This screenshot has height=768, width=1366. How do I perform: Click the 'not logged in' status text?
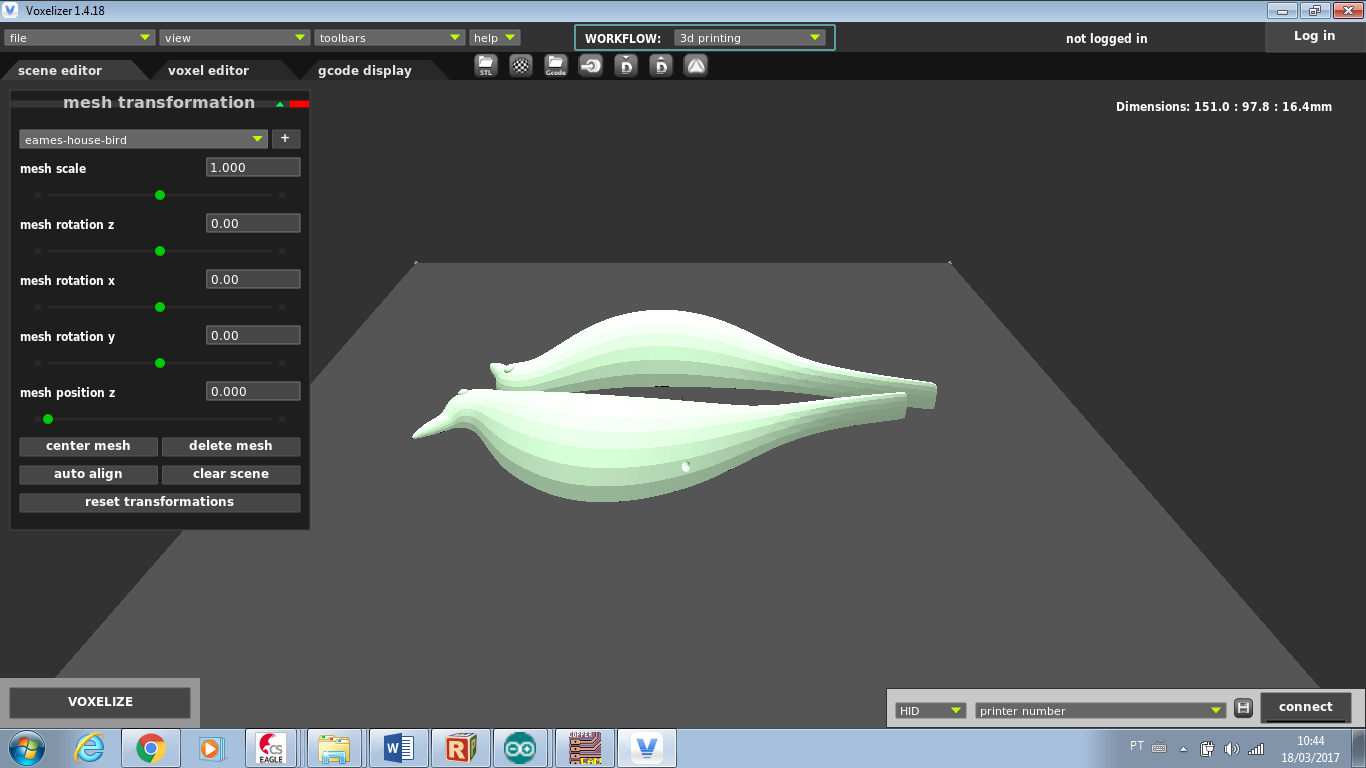tap(1106, 39)
